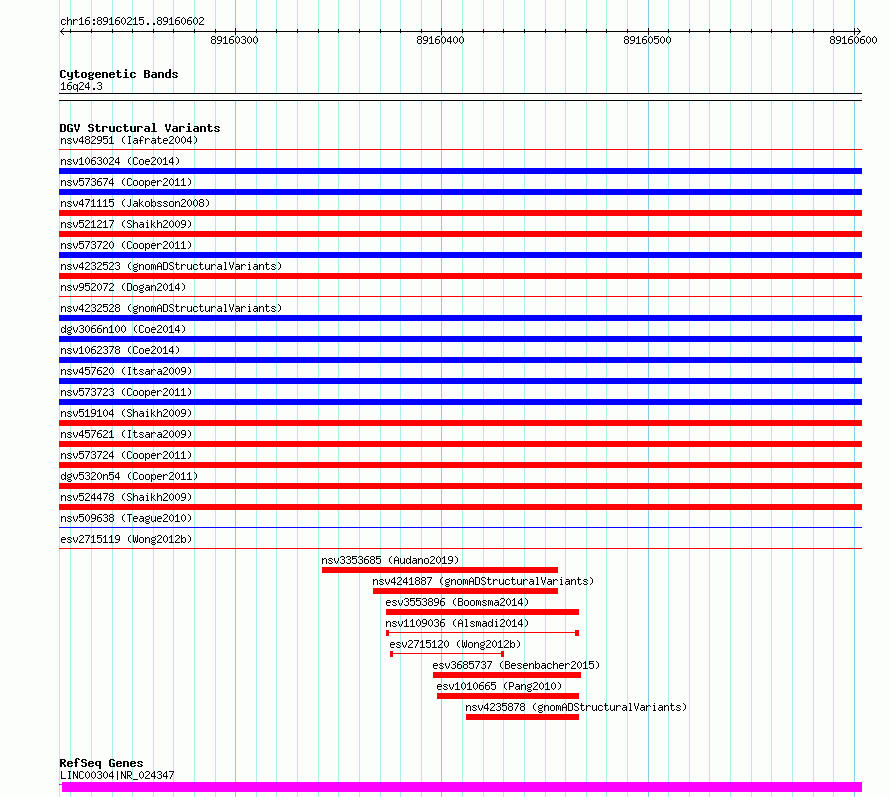Select the nsv457620 Itsara2009 blue bar

click(x=460, y=381)
